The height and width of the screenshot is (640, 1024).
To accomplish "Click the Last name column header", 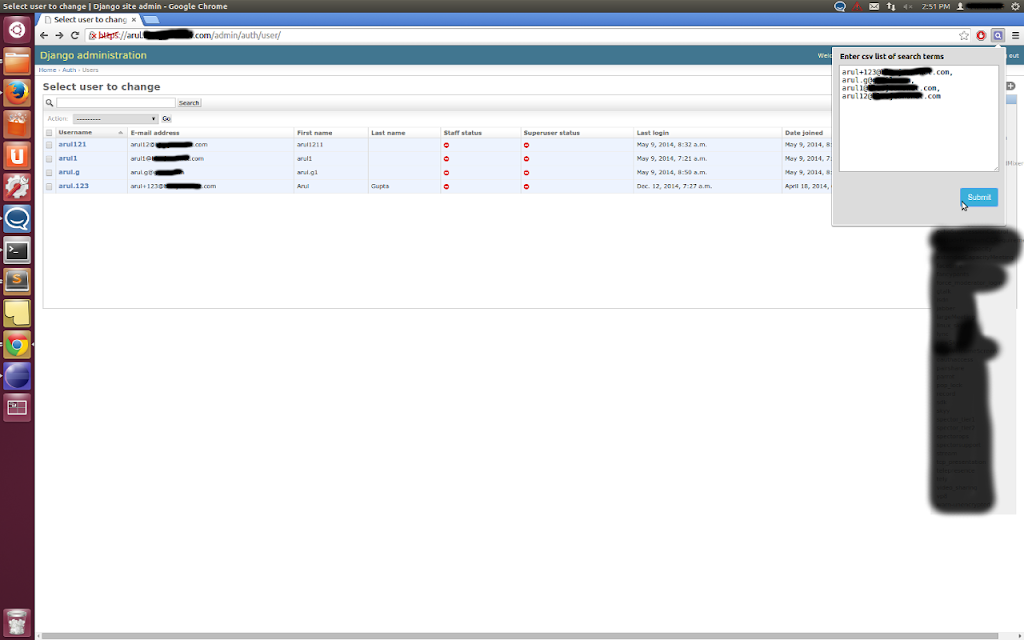I will [x=389, y=133].
